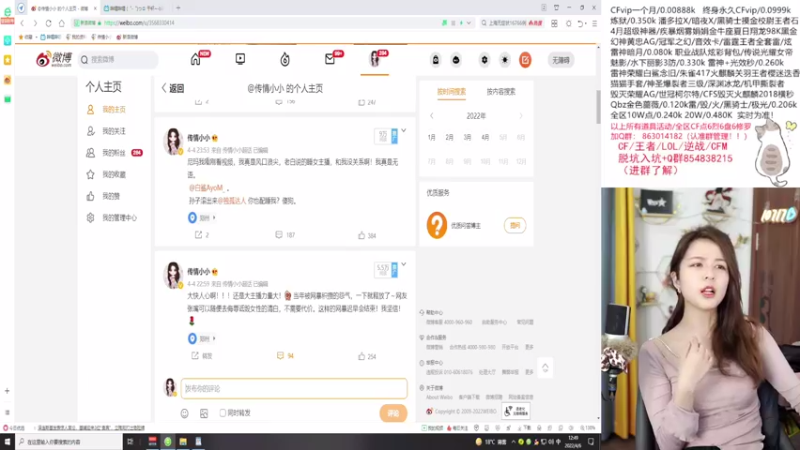Click the browser home button
800x450 pixels.
pos(62,23)
